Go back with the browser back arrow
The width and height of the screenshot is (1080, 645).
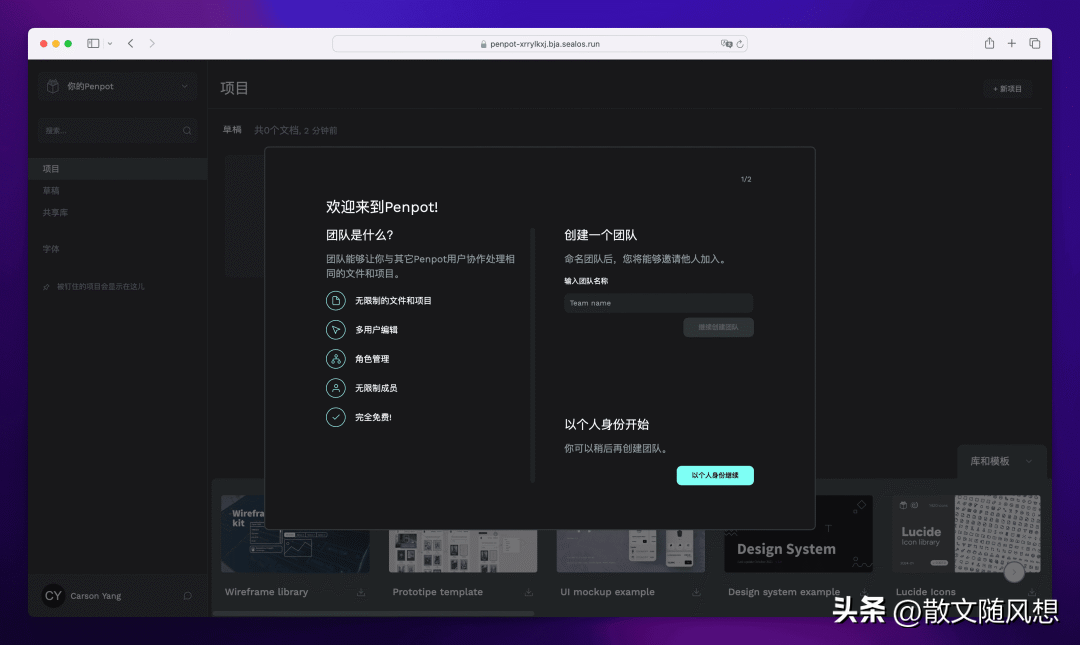pos(130,43)
